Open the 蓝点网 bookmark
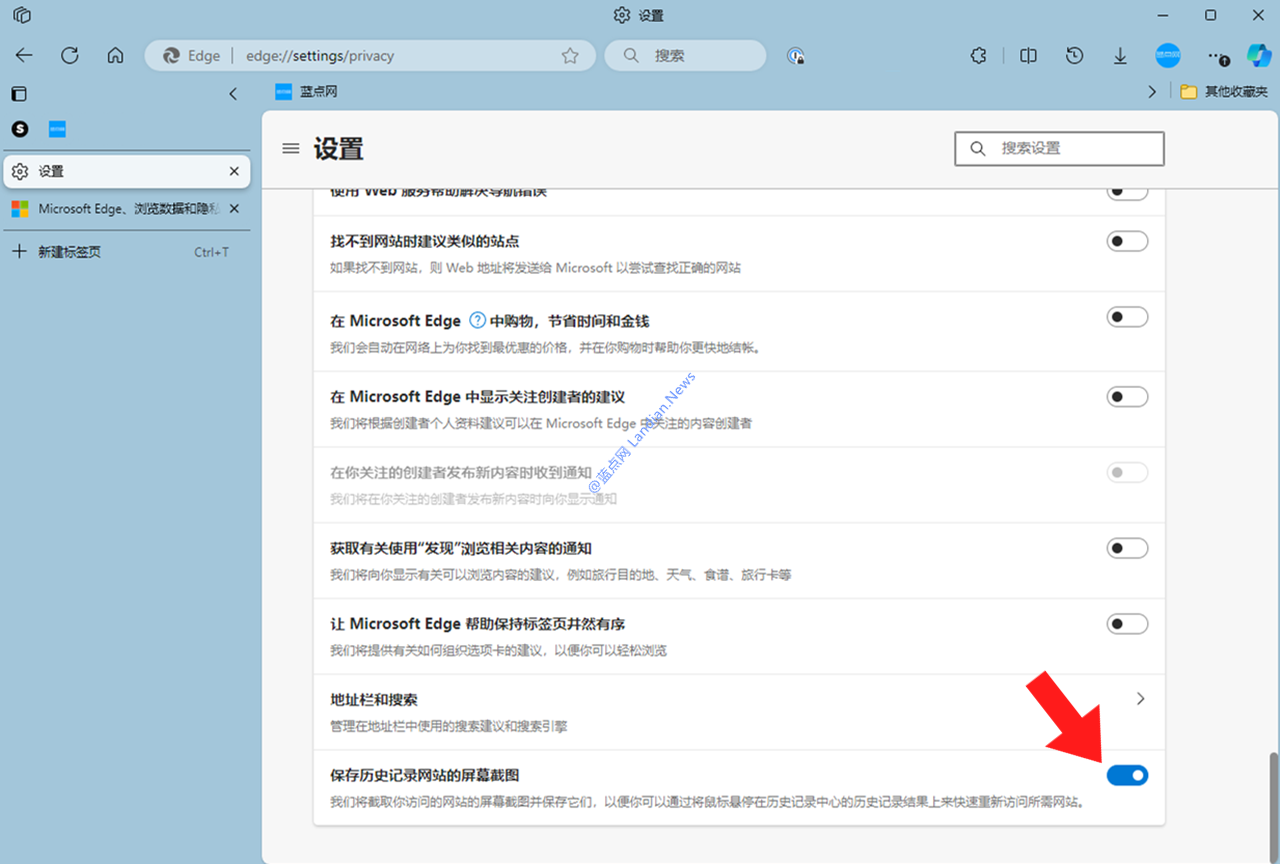The height and width of the screenshot is (864, 1280). 306,91
